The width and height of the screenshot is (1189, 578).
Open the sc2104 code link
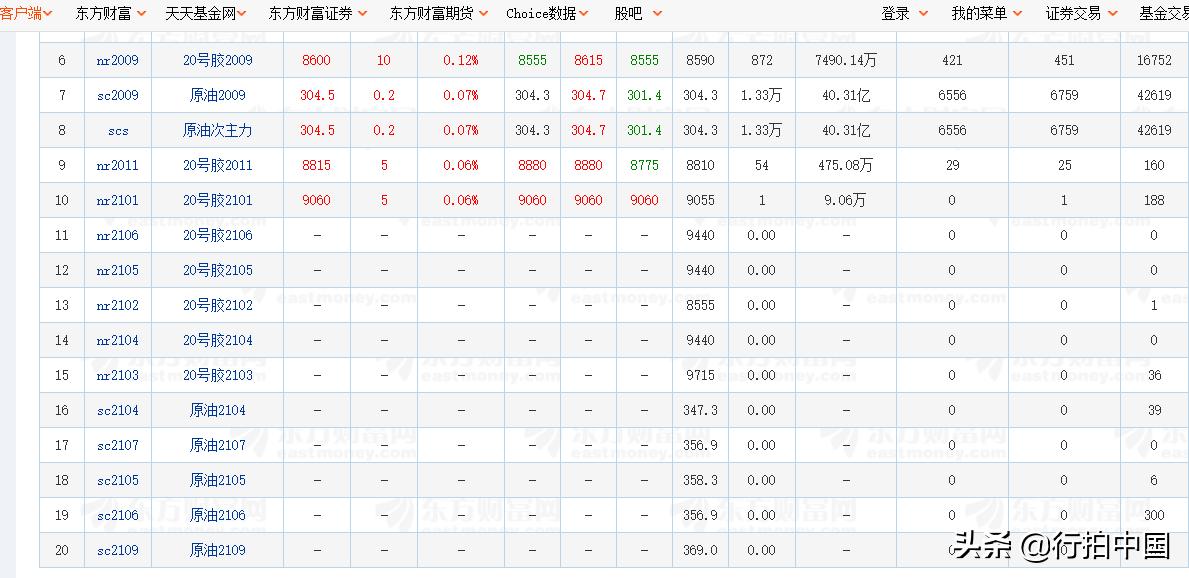[x=118, y=410]
